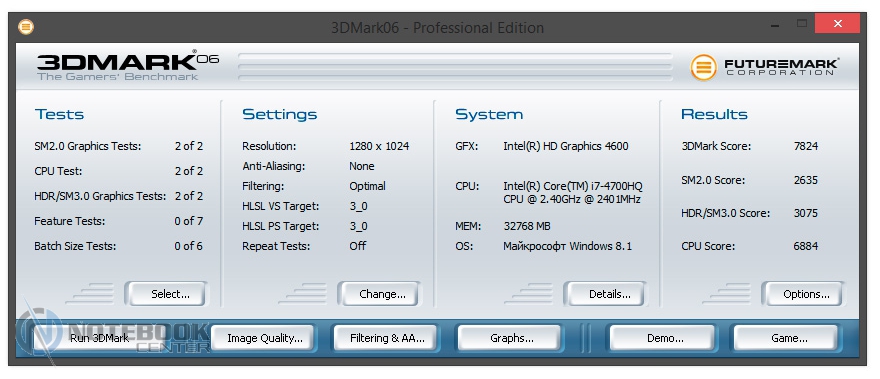Click the HLSL PS Target label
The image size is (880, 379).
281,226
